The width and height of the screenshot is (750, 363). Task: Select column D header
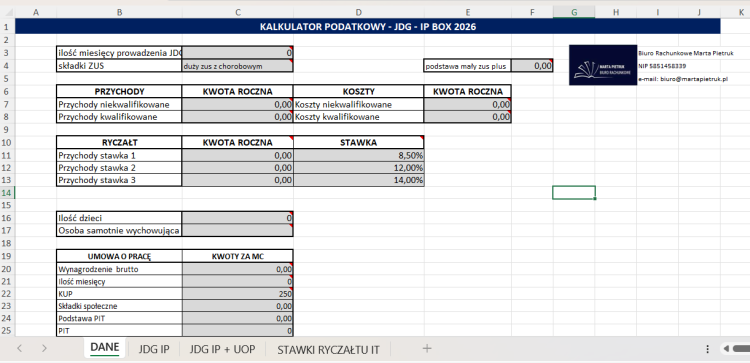tap(359, 12)
